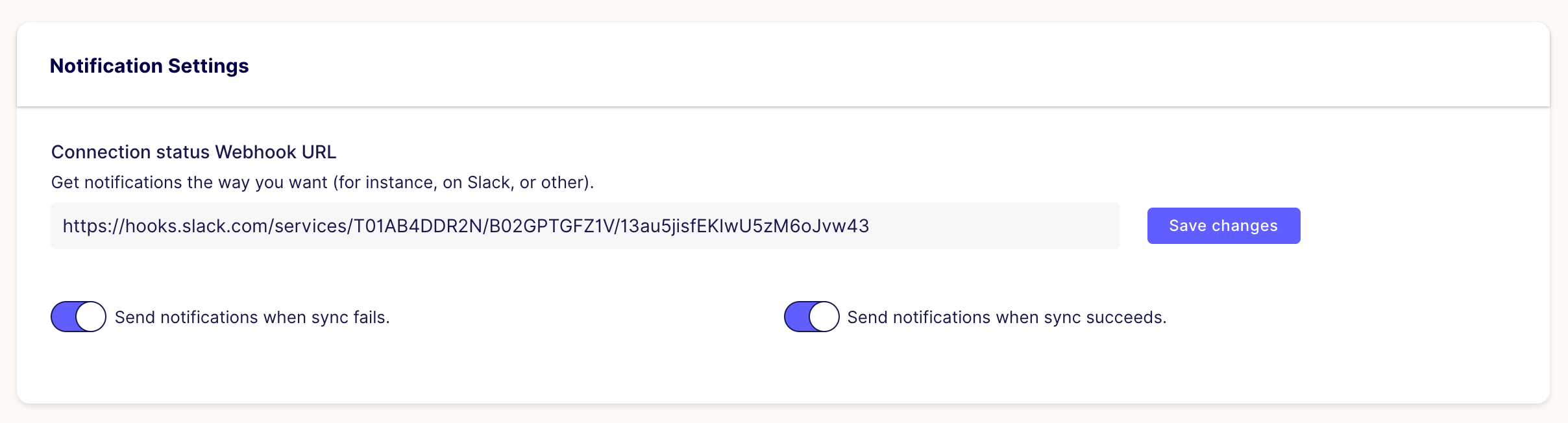
Task: Click the 'B02GPTGFZ1V' segment of the webhook URL
Action: click(x=551, y=226)
